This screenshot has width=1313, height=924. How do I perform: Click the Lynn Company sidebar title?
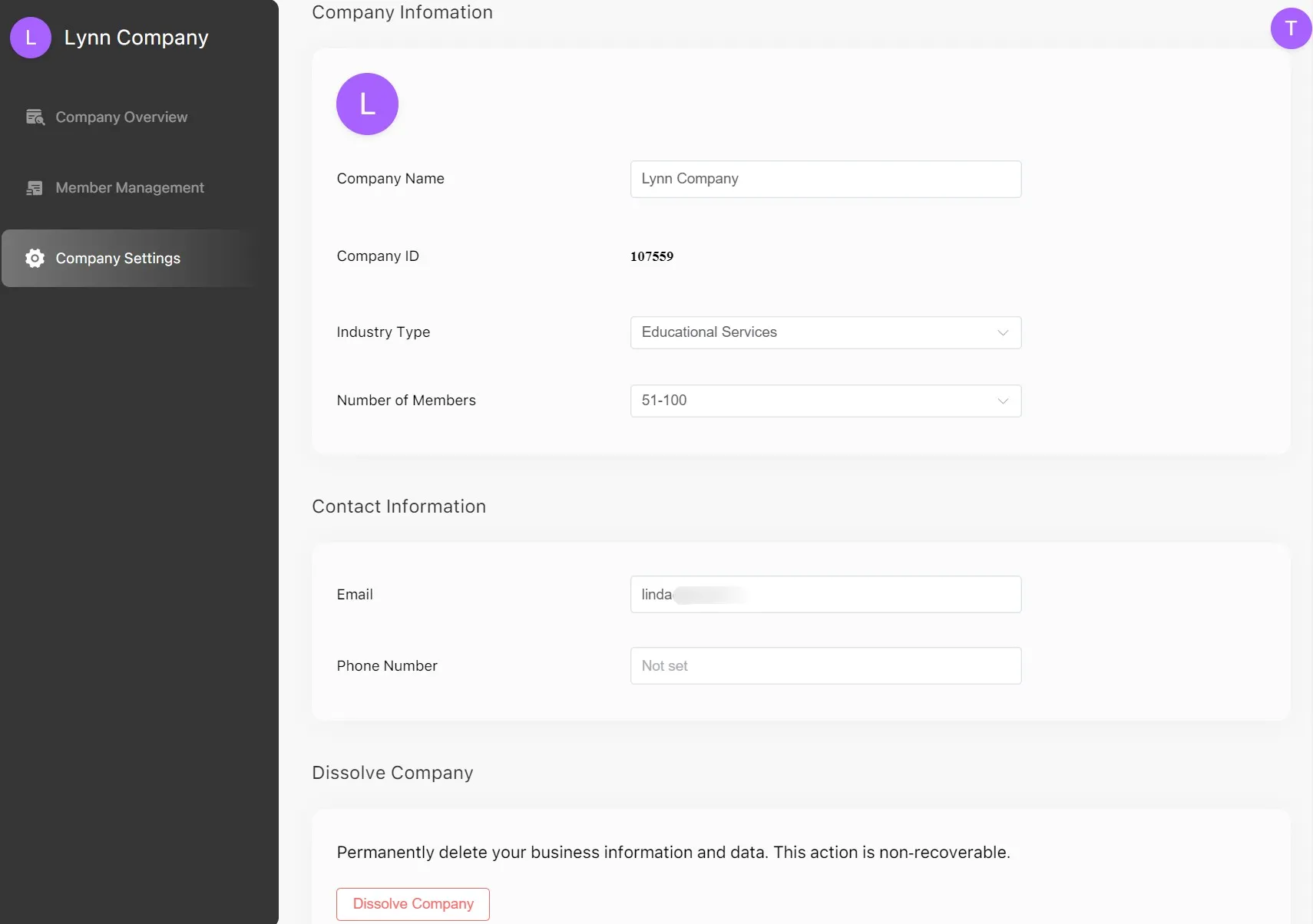(136, 38)
